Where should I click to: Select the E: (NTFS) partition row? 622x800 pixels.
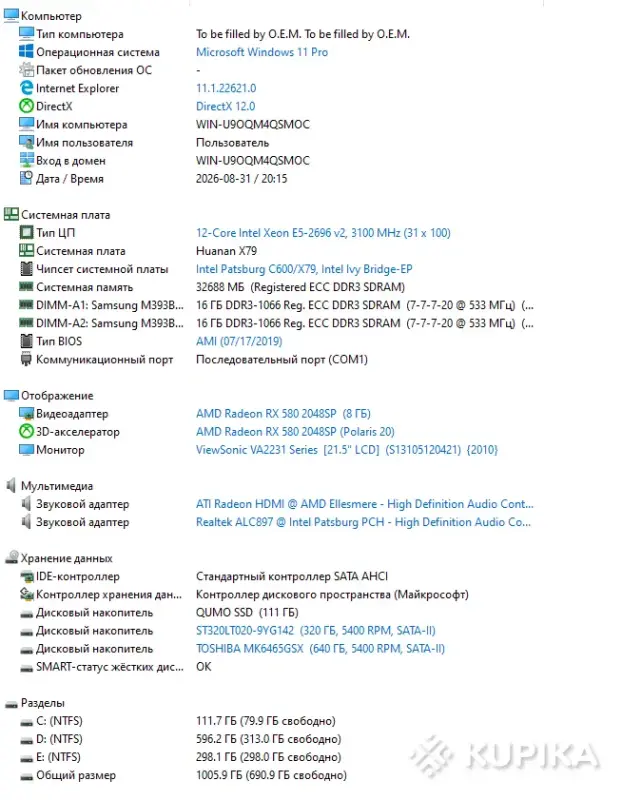tap(180, 757)
